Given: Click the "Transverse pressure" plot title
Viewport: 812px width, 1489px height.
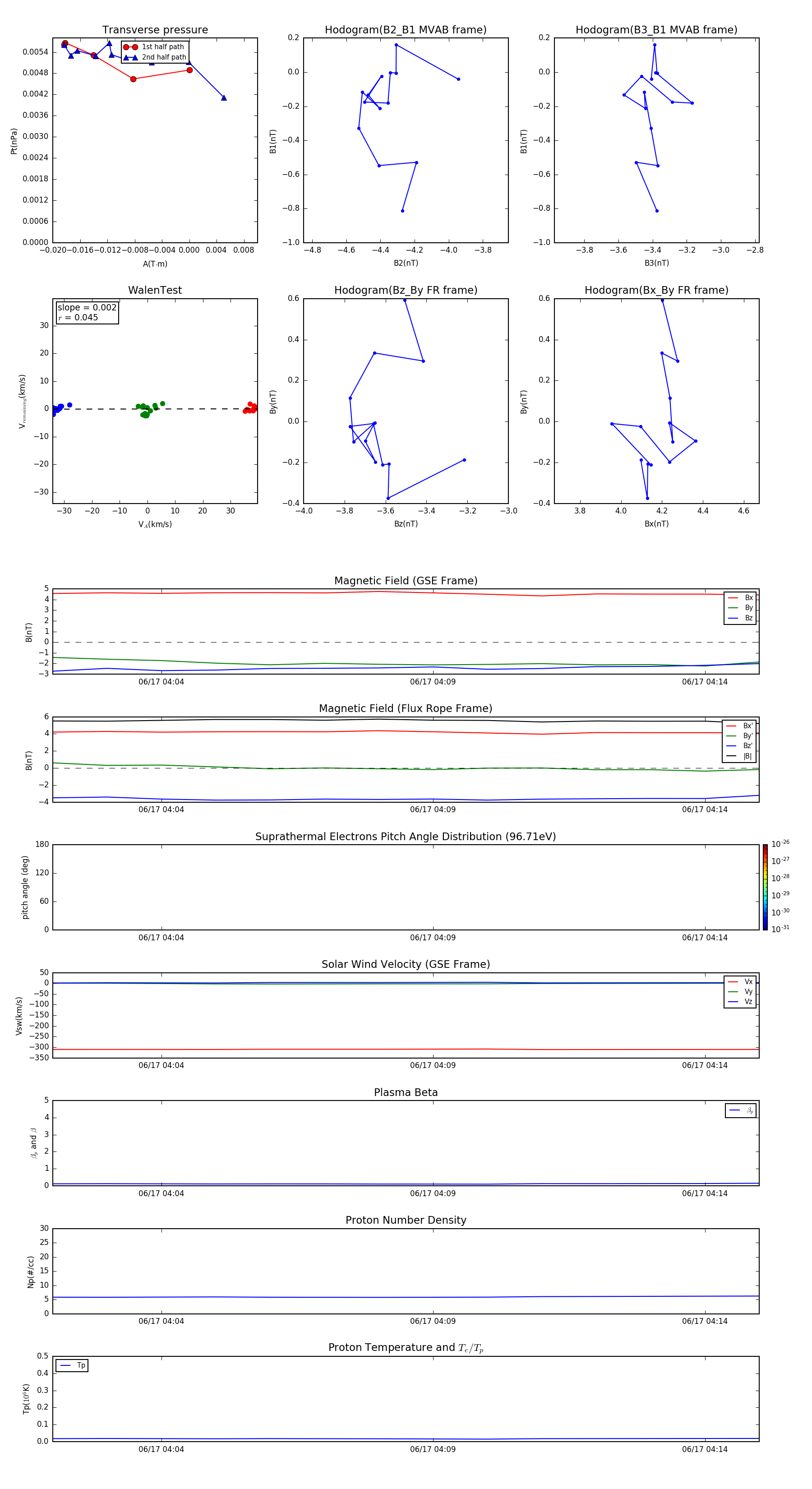Looking at the screenshot, I should (x=155, y=30).
